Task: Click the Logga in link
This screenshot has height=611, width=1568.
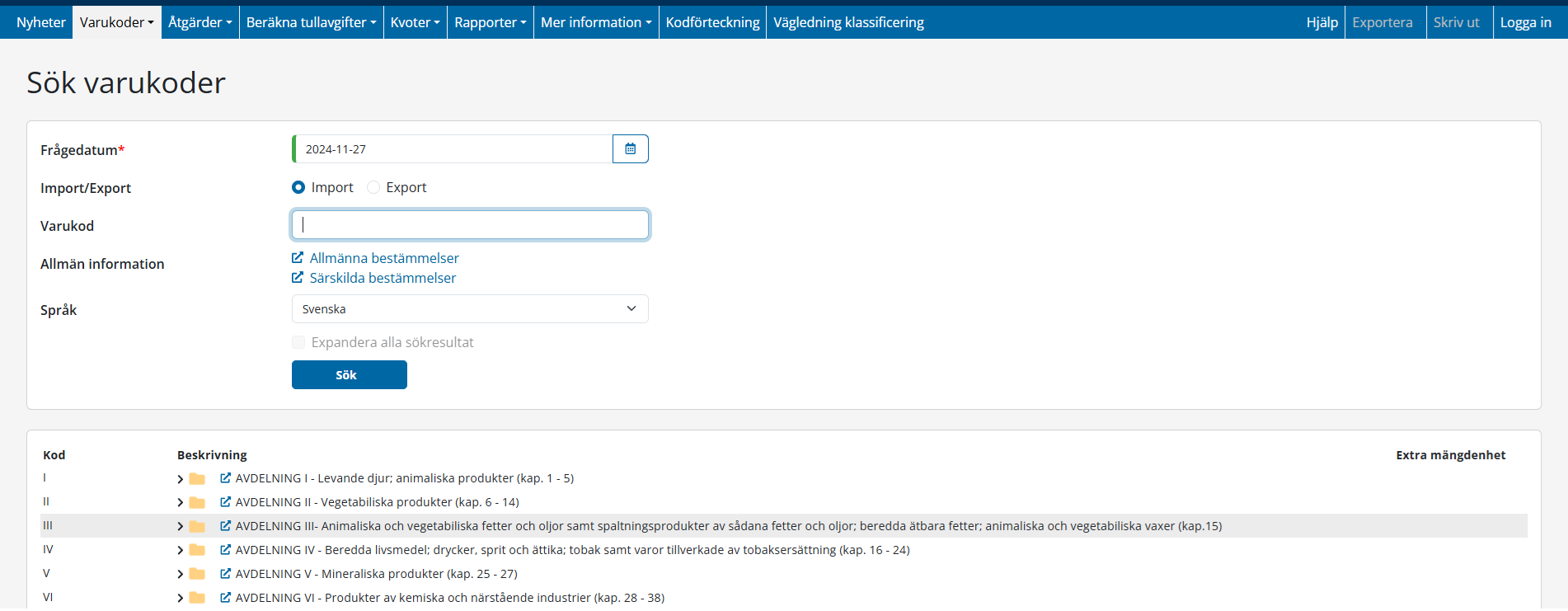Action: (1525, 22)
